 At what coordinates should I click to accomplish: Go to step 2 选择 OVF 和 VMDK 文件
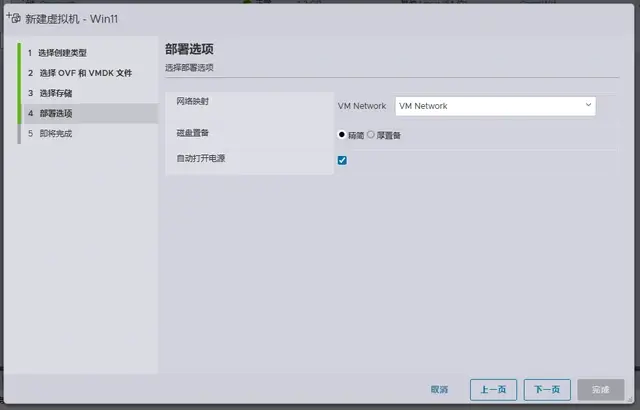point(80,73)
